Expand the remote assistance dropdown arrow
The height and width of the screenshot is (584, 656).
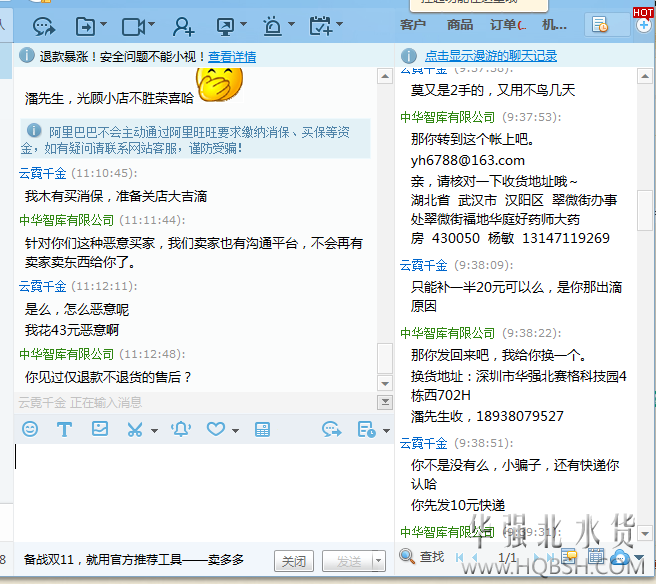click(x=243, y=24)
